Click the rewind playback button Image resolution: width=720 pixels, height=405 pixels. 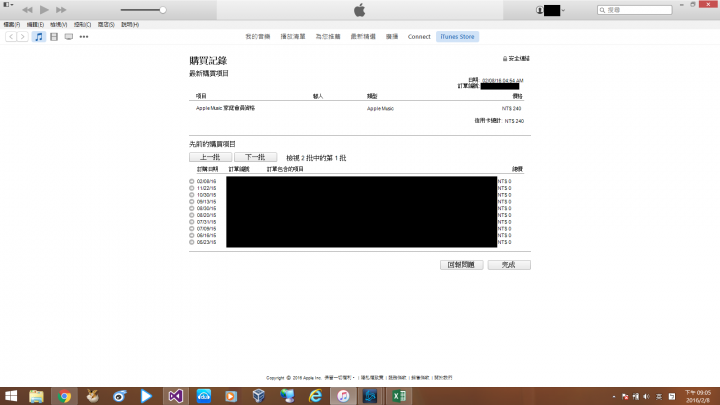27,10
